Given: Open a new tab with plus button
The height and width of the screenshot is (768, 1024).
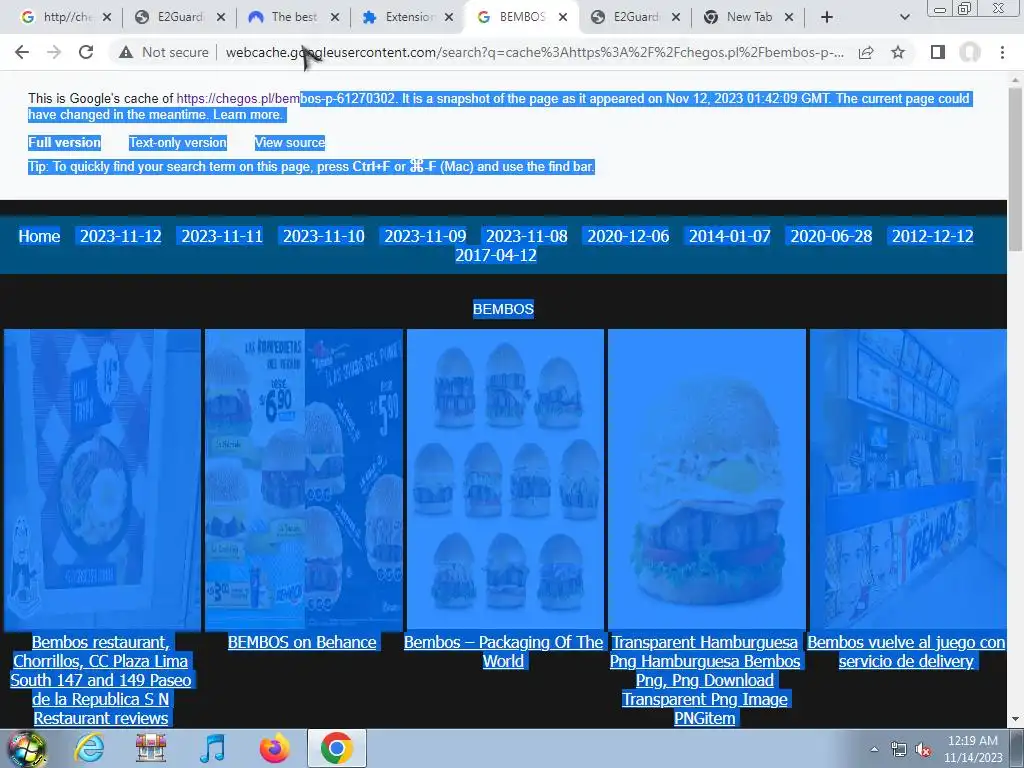Looking at the screenshot, I should (827, 18).
